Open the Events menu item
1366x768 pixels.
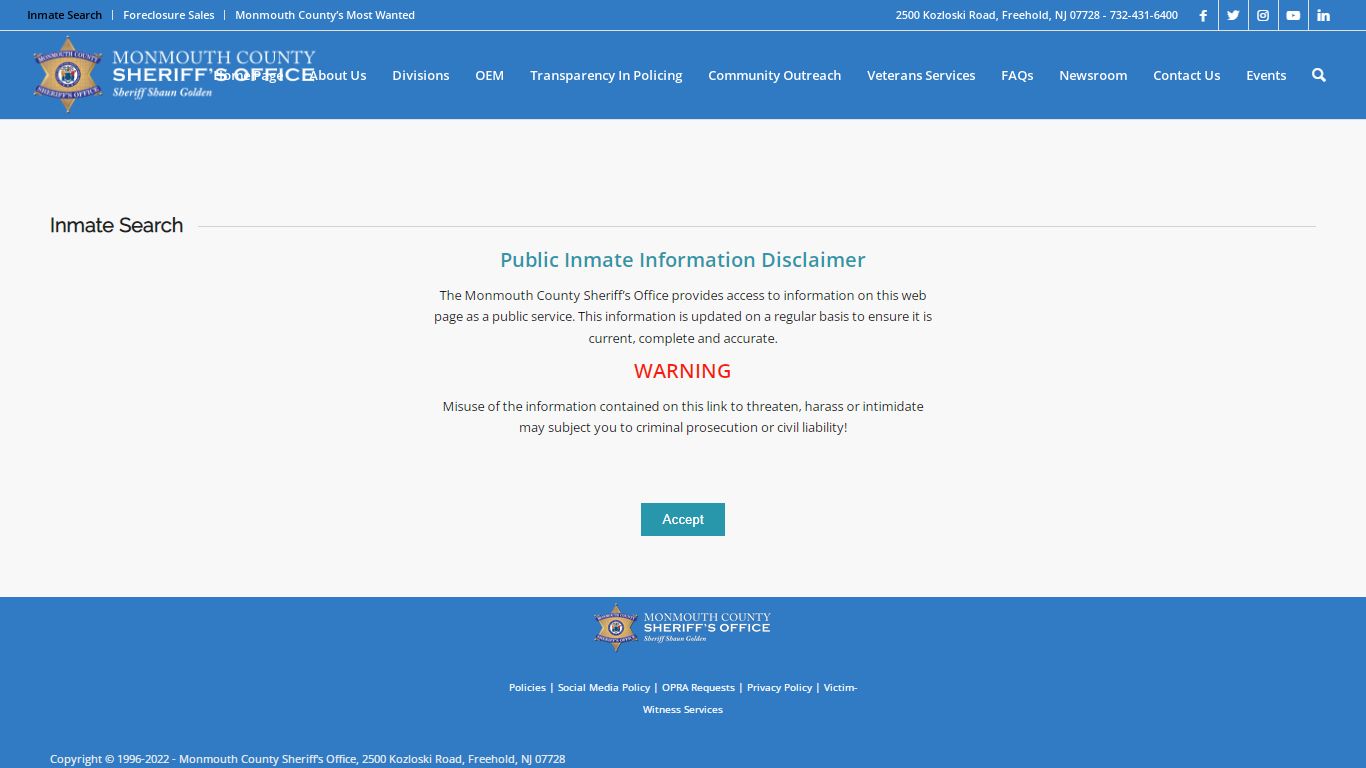coord(1266,75)
